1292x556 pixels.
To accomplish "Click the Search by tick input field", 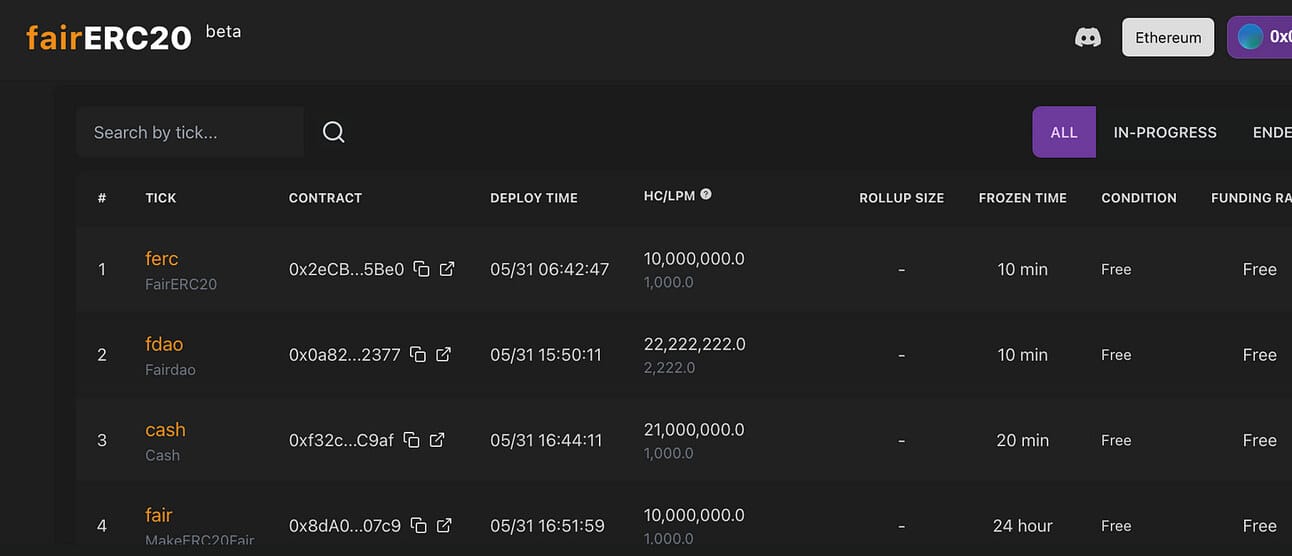I will coord(189,132).
